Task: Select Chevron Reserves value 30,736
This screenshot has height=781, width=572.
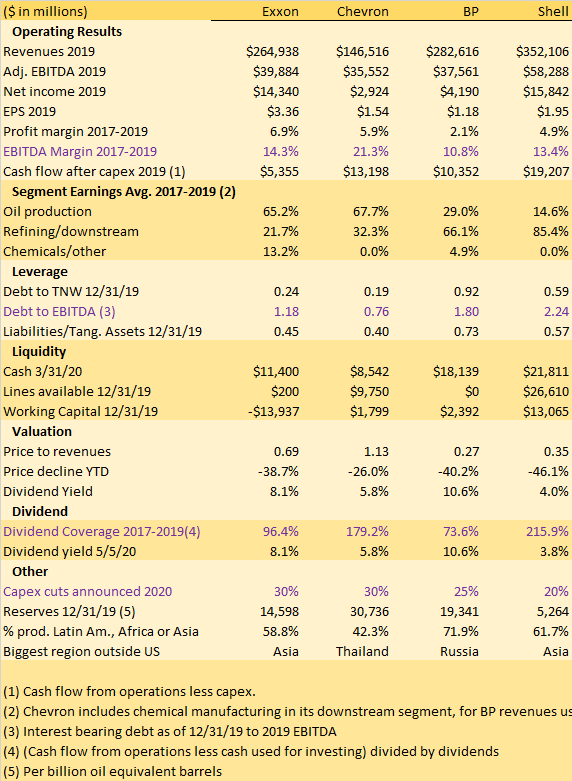Action: click(x=369, y=612)
